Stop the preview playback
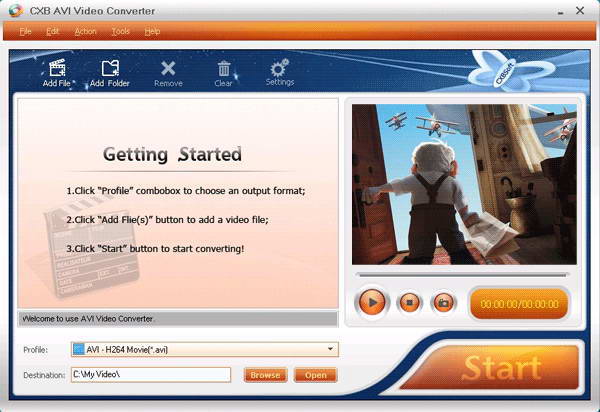This screenshot has width=600, height=412. tap(409, 303)
